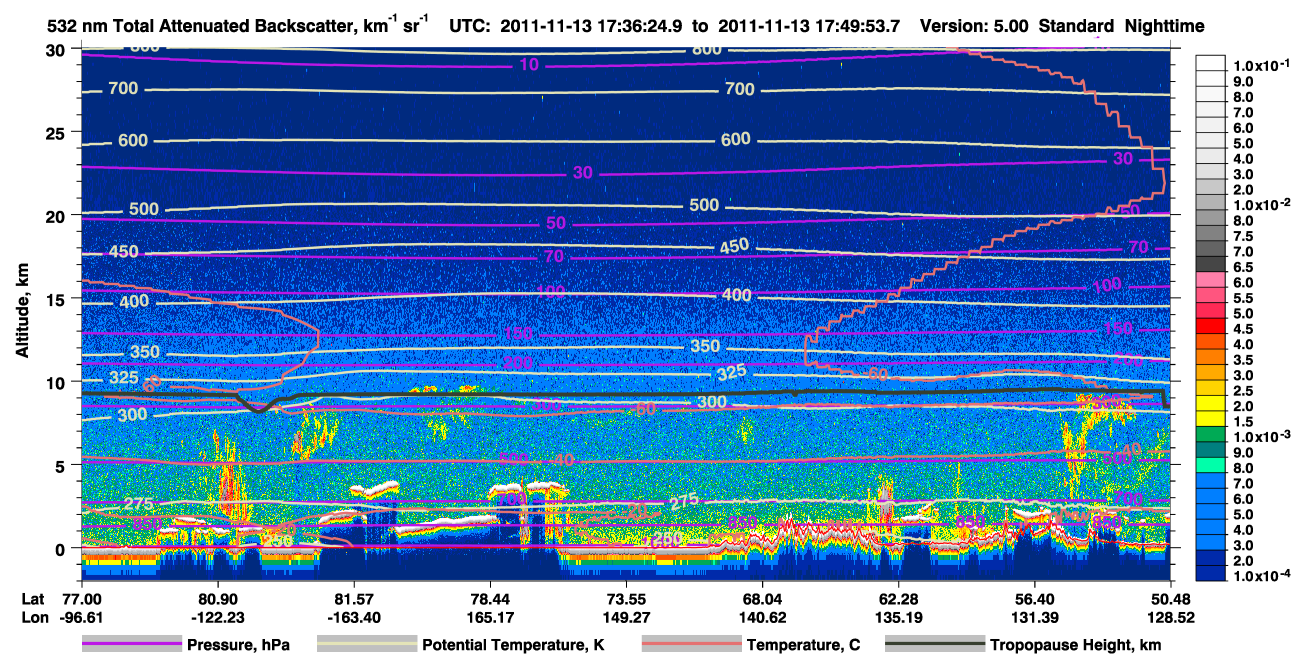Click longitude value 165.17
Viewport: 1300px width, 667px height.
[490, 617]
